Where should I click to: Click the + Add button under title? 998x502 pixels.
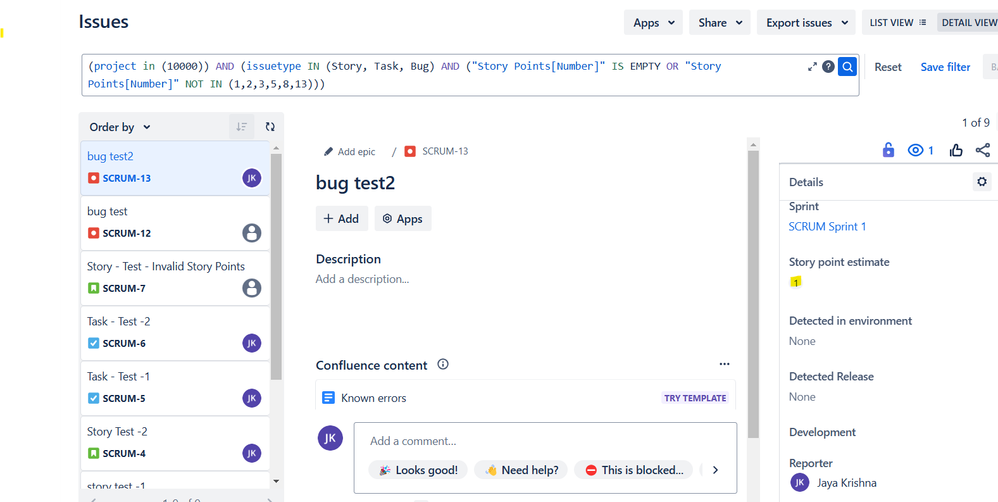click(341, 218)
